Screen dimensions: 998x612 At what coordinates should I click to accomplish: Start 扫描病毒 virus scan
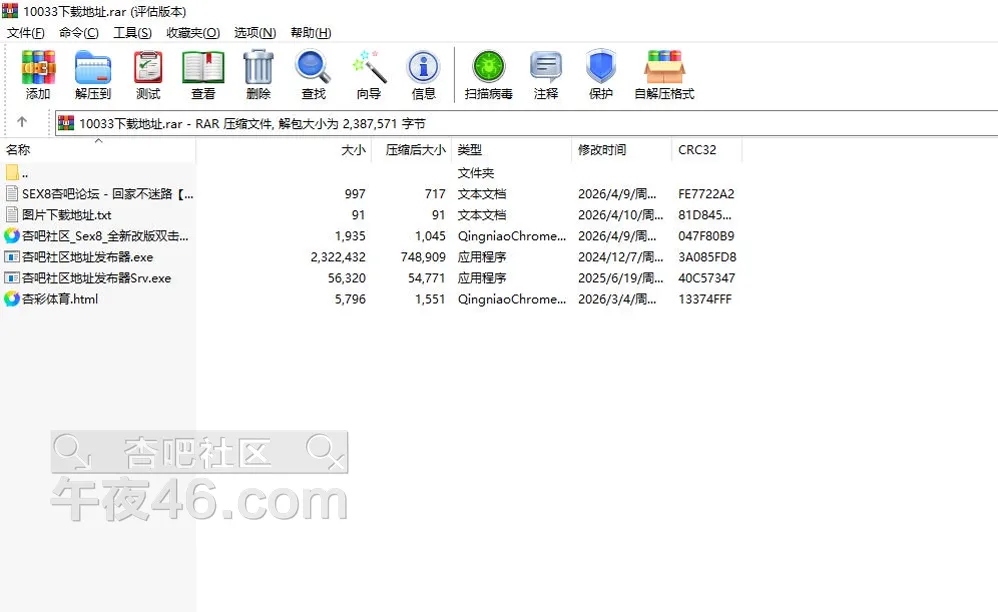pyautogui.click(x=488, y=75)
